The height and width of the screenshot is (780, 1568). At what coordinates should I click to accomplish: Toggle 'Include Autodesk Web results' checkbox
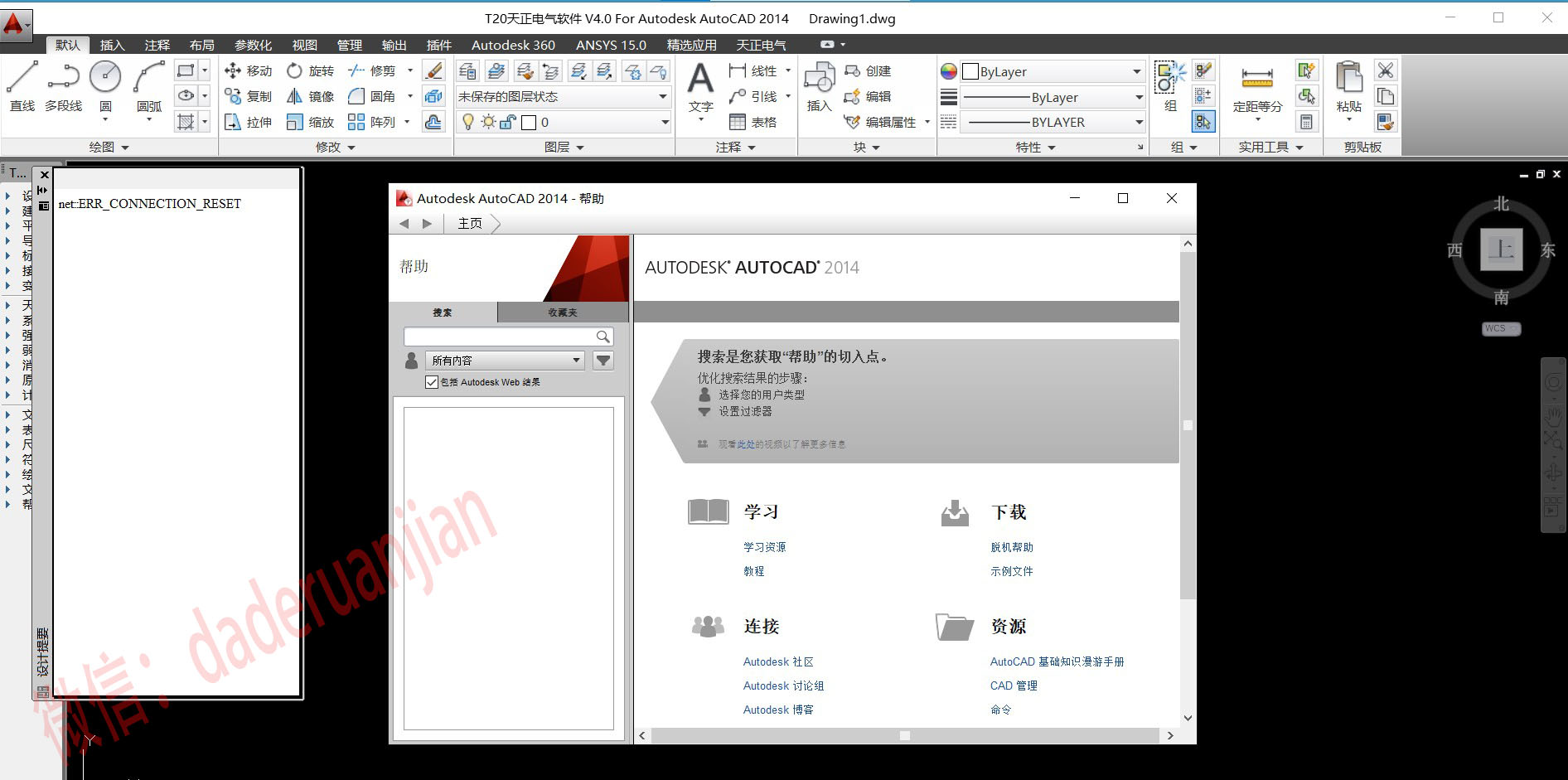click(x=431, y=382)
